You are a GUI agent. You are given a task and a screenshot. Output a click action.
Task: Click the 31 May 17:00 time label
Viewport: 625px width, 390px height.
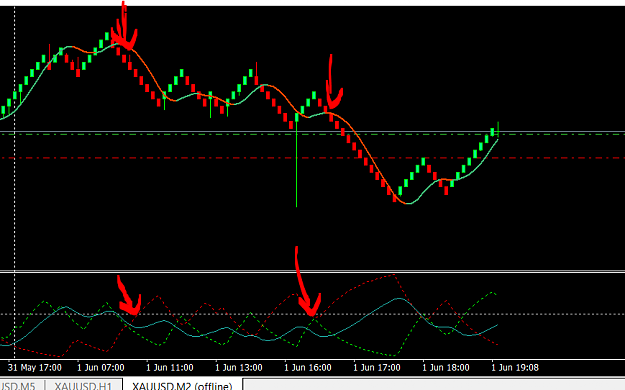(x=35, y=368)
